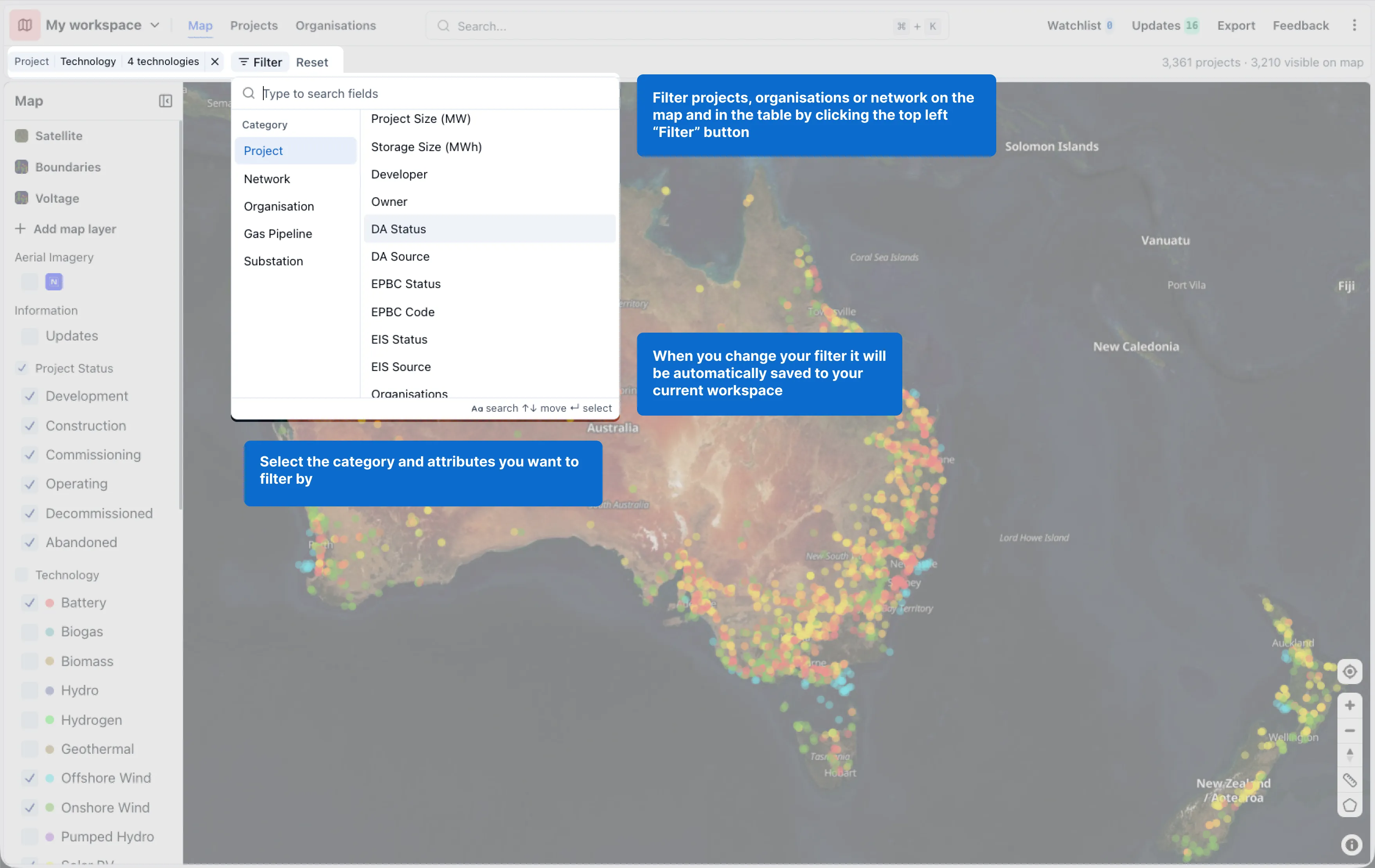Uncheck the Commissioning status checkbox
The height and width of the screenshot is (868, 1375).
pyautogui.click(x=30, y=455)
